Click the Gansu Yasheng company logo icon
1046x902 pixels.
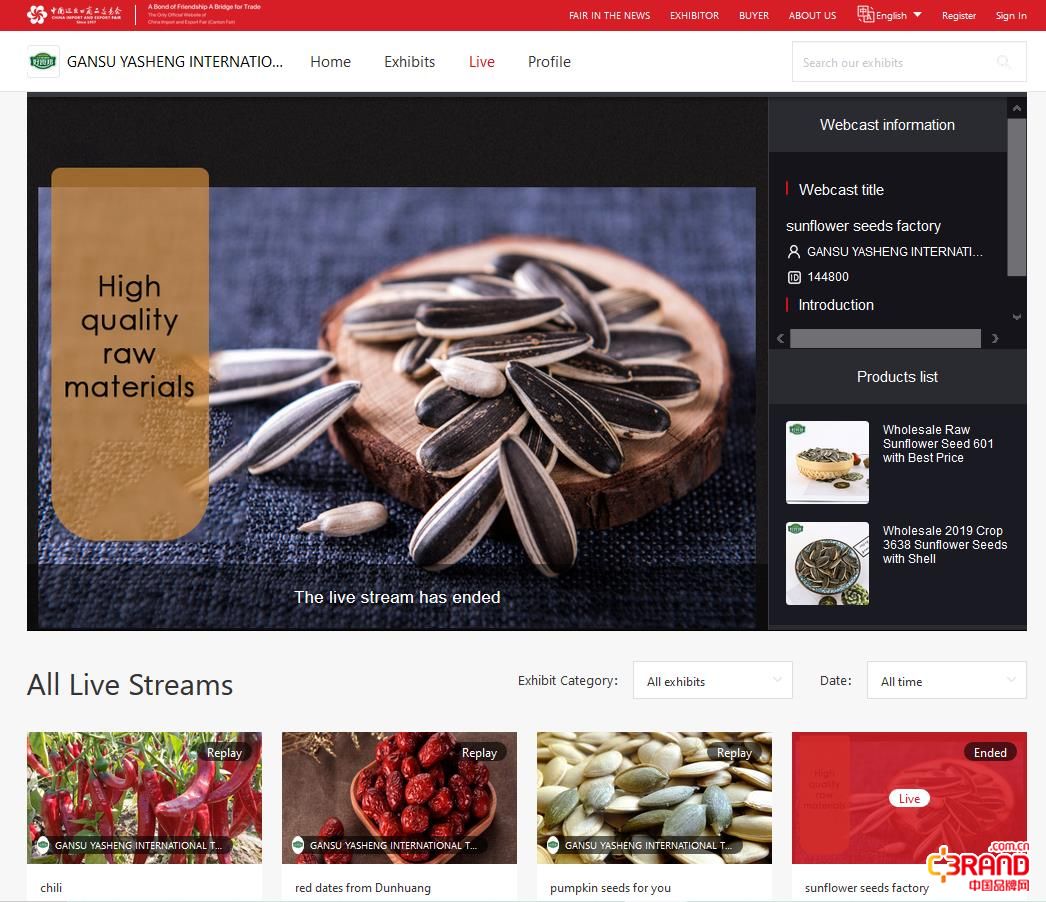tap(43, 62)
